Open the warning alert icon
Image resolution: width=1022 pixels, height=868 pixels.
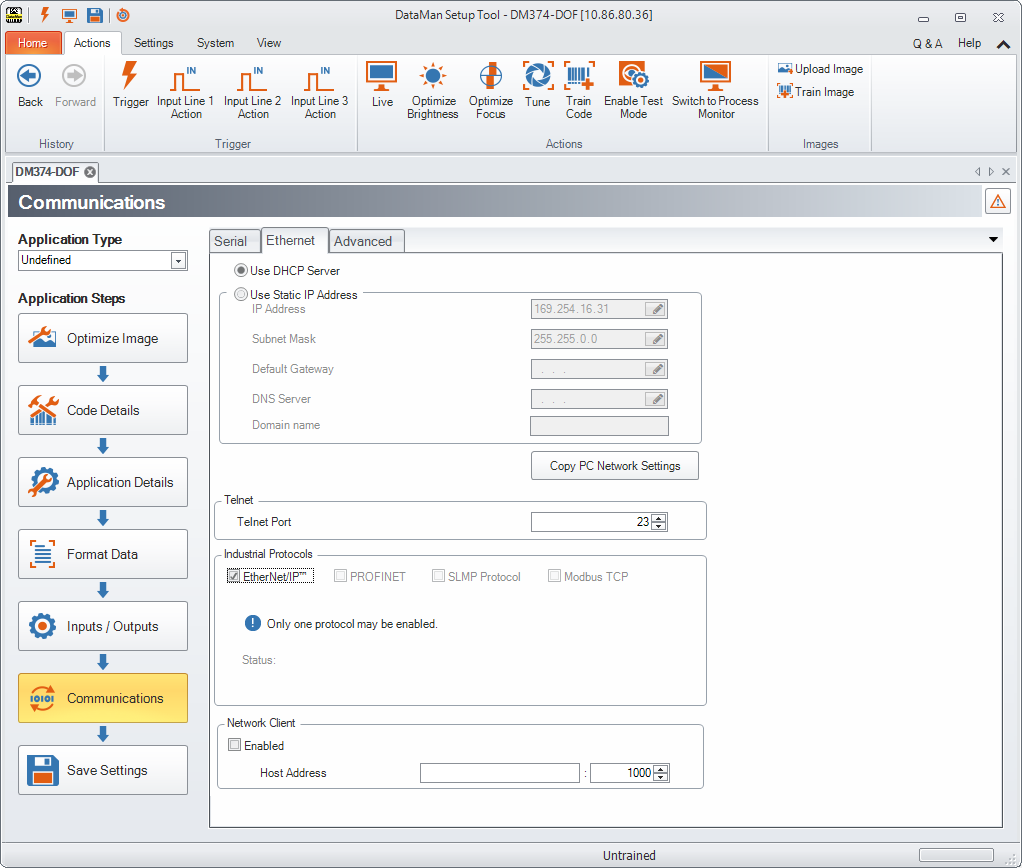(x=997, y=201)
